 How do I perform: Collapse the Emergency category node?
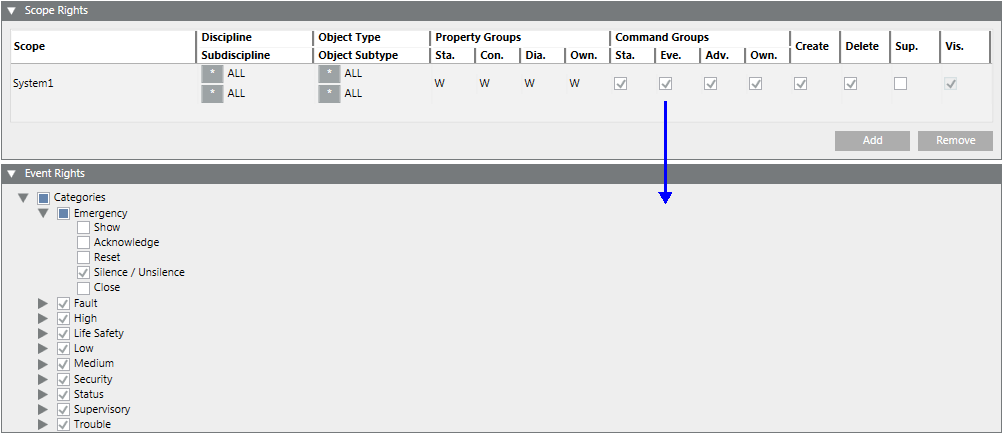44,213
